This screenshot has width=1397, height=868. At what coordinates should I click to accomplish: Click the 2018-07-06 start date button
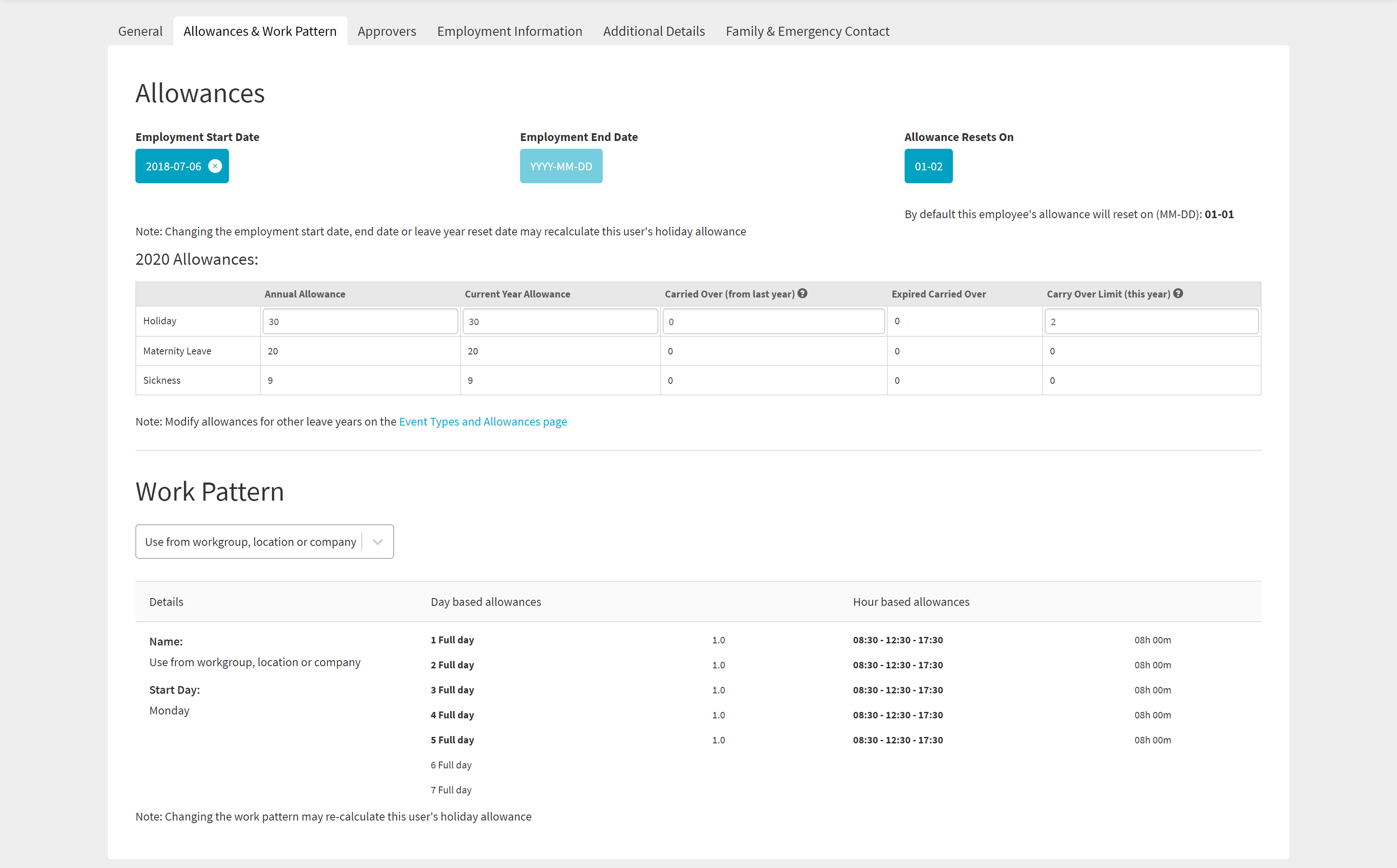click(x=173, y=166)
